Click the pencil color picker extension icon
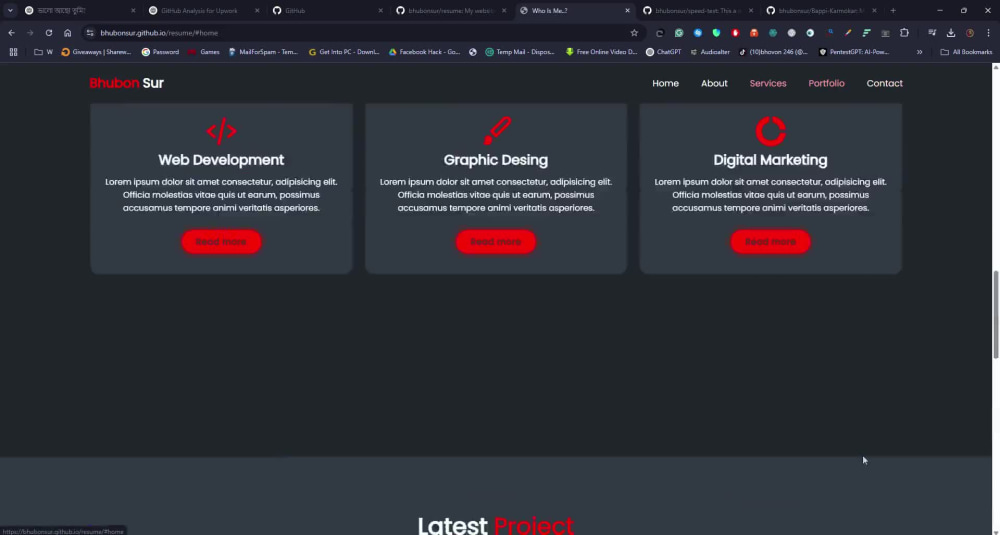Viewport: 1000px width, 535px height. 848,33
